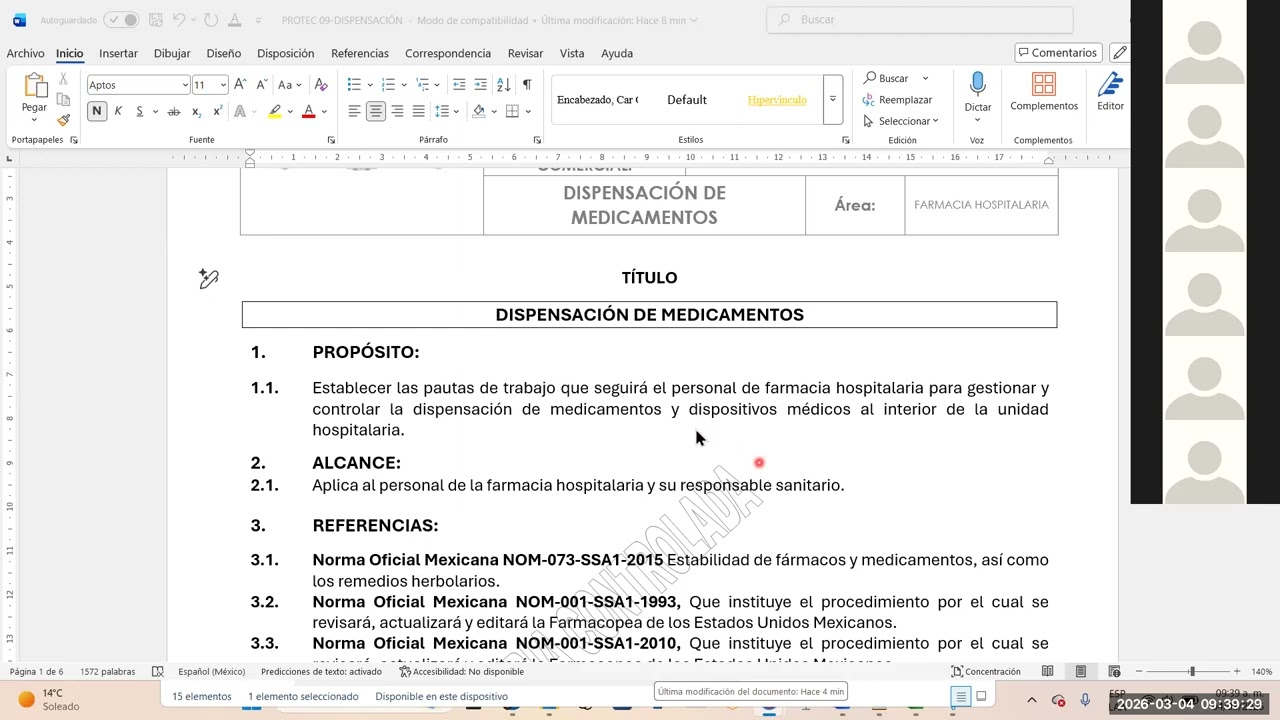Viewport: 1280px width, 720px height.
Task: Open the Aptos font name dropdown
Action: click(185, 85)
